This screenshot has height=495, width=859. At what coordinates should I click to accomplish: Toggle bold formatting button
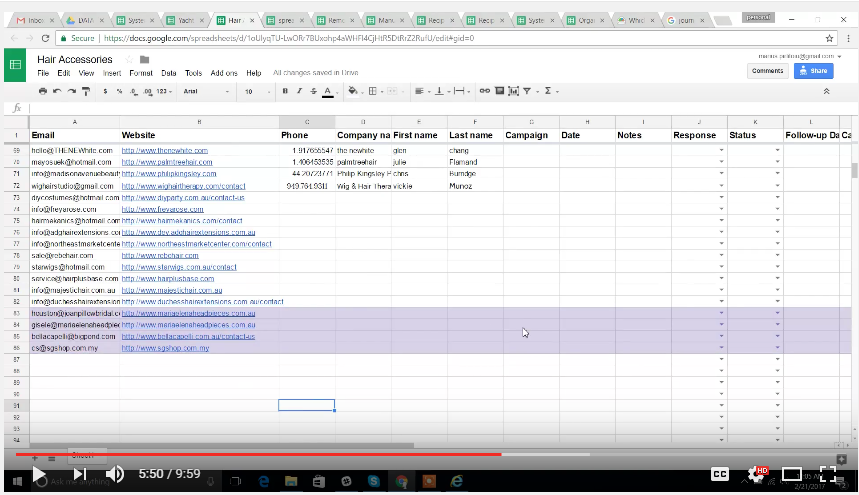[x=285, y=91]
